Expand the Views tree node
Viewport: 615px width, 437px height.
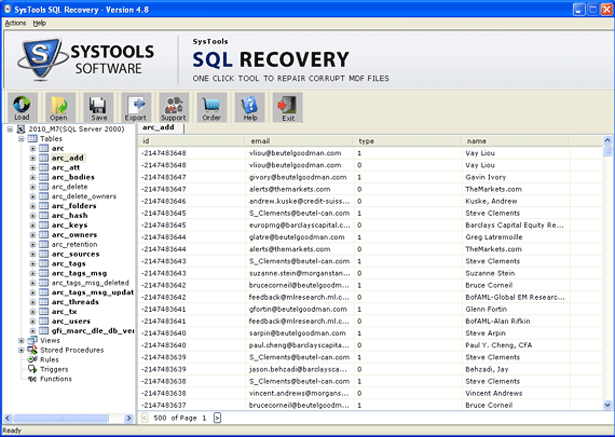point(21,340)
